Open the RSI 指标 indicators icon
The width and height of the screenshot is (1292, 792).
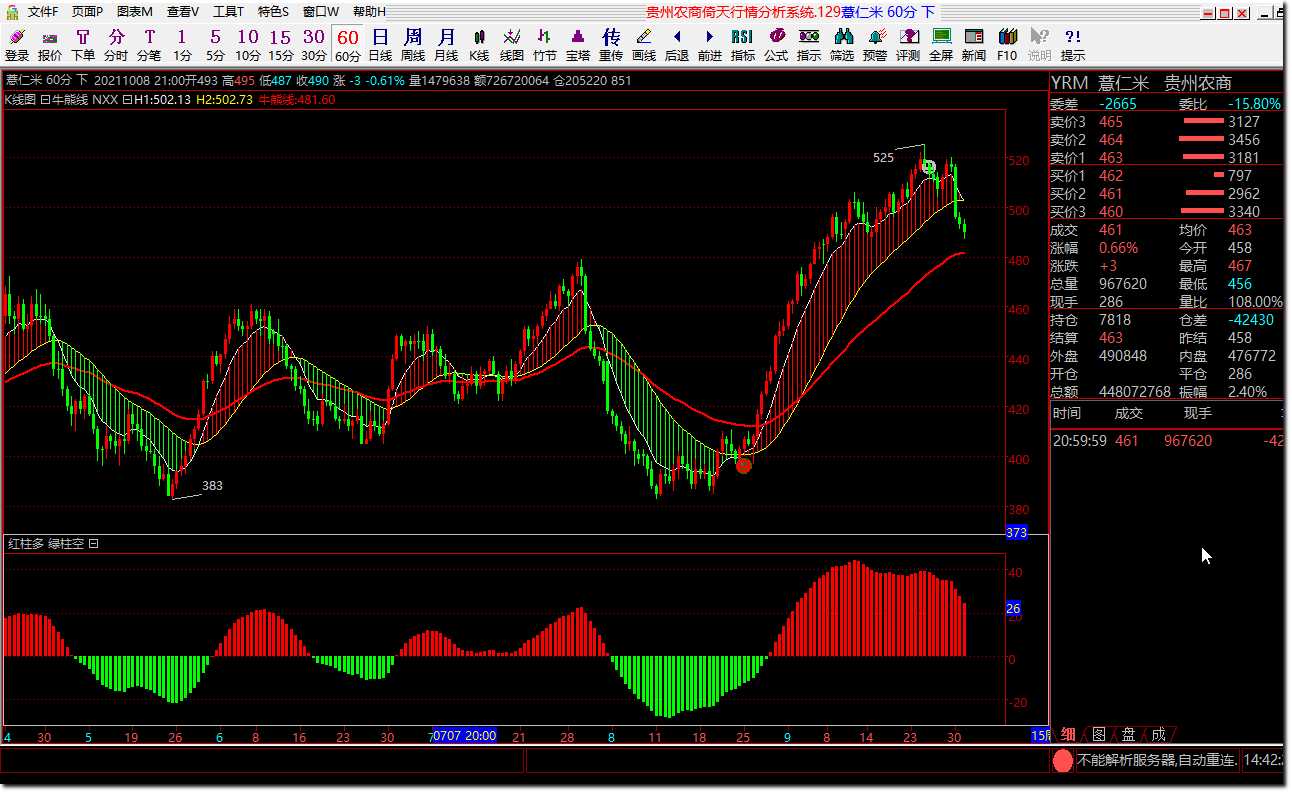click(x=743, y=45)
